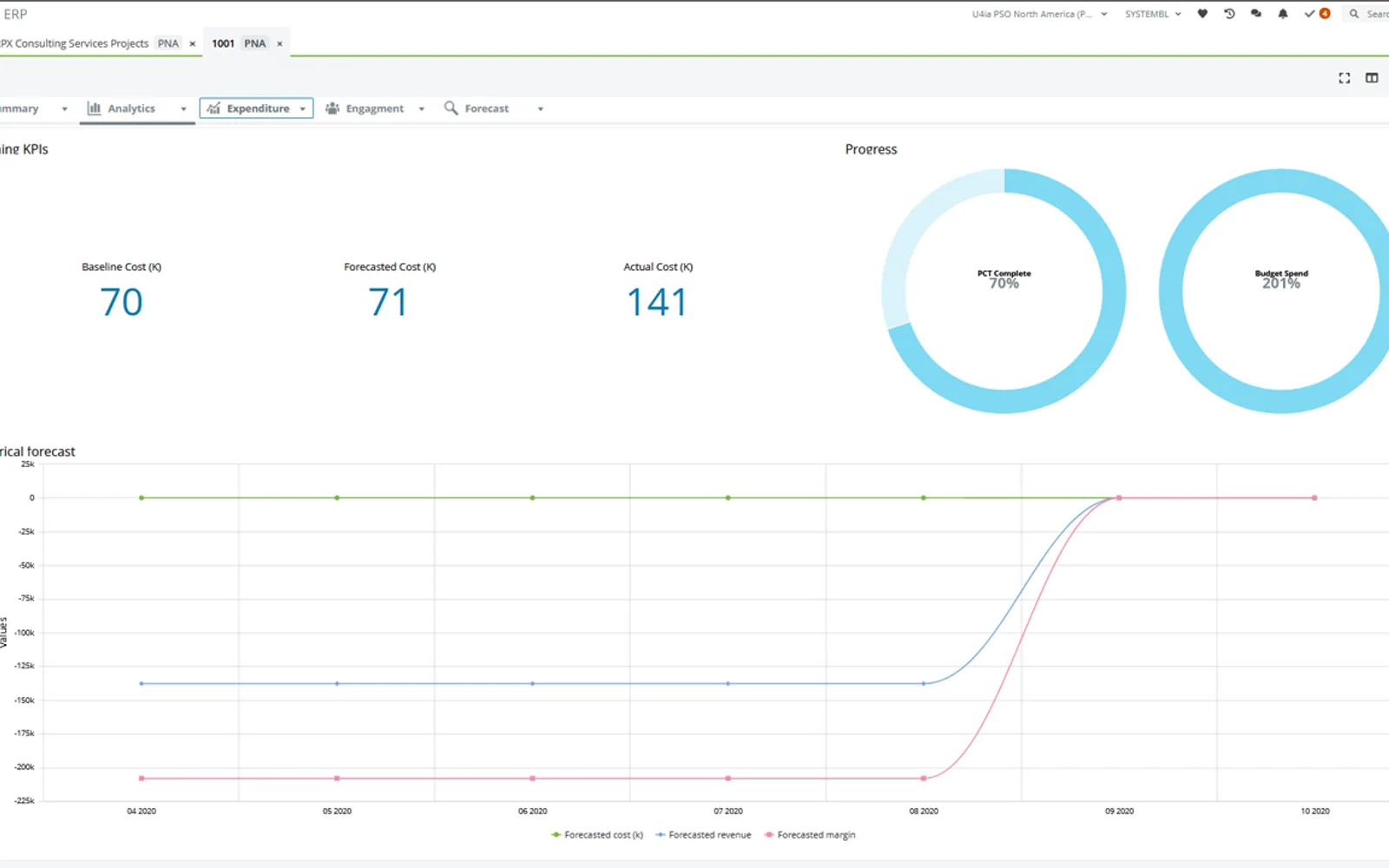Switch to the Engagment tab
Screen dimensions: 1389x868
[375, 108]
